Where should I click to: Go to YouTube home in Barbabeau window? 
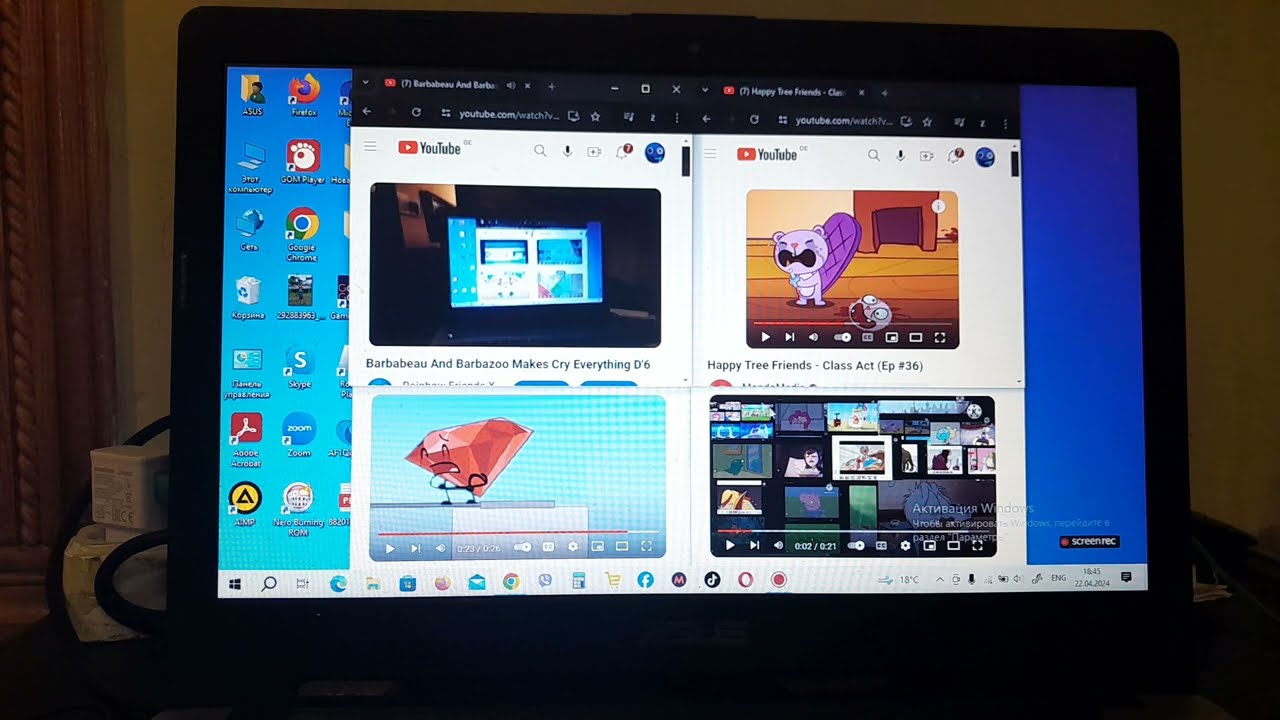click(429, 148)
